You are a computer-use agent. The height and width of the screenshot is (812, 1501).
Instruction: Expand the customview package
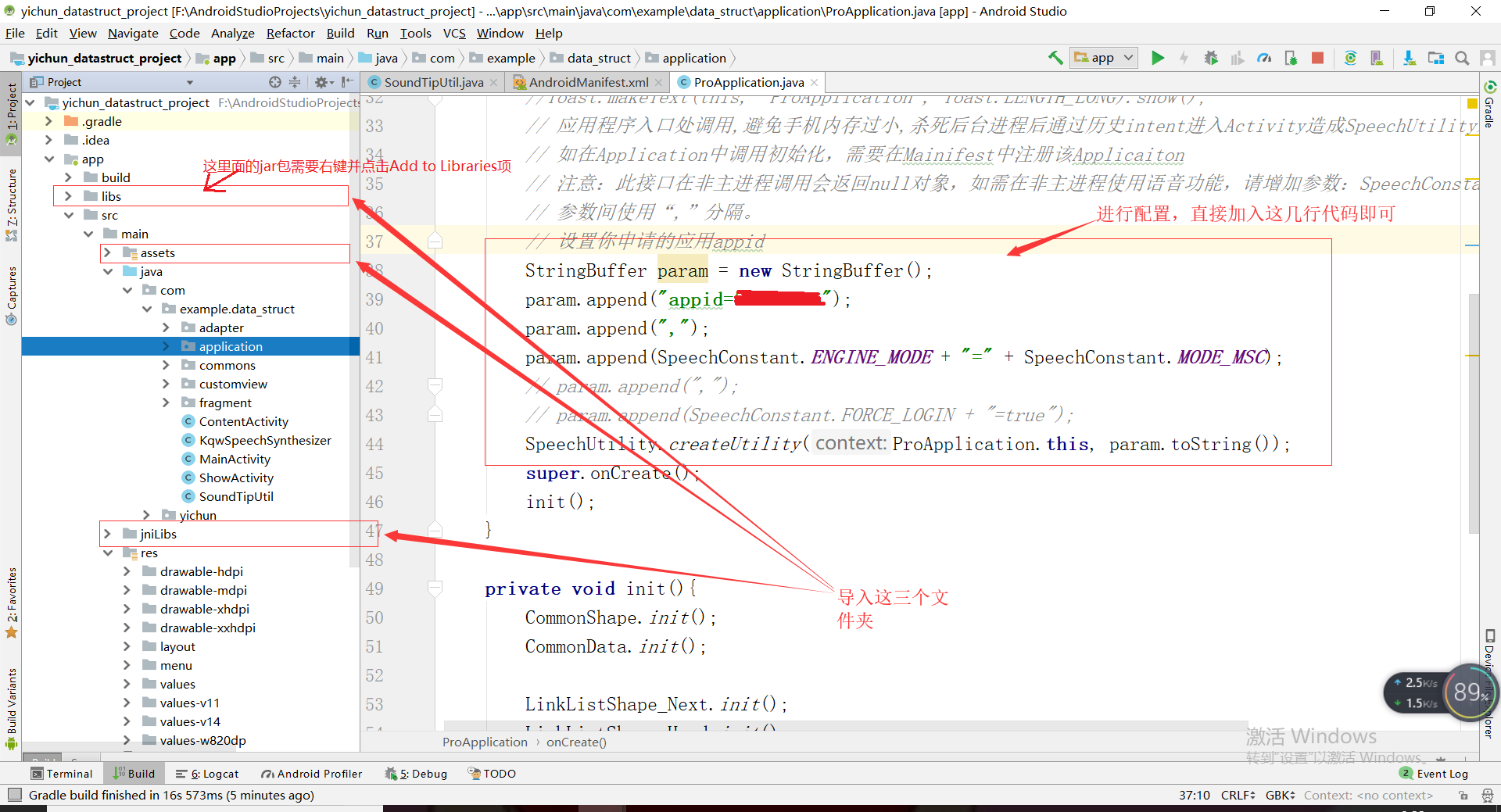coord(166,384)
